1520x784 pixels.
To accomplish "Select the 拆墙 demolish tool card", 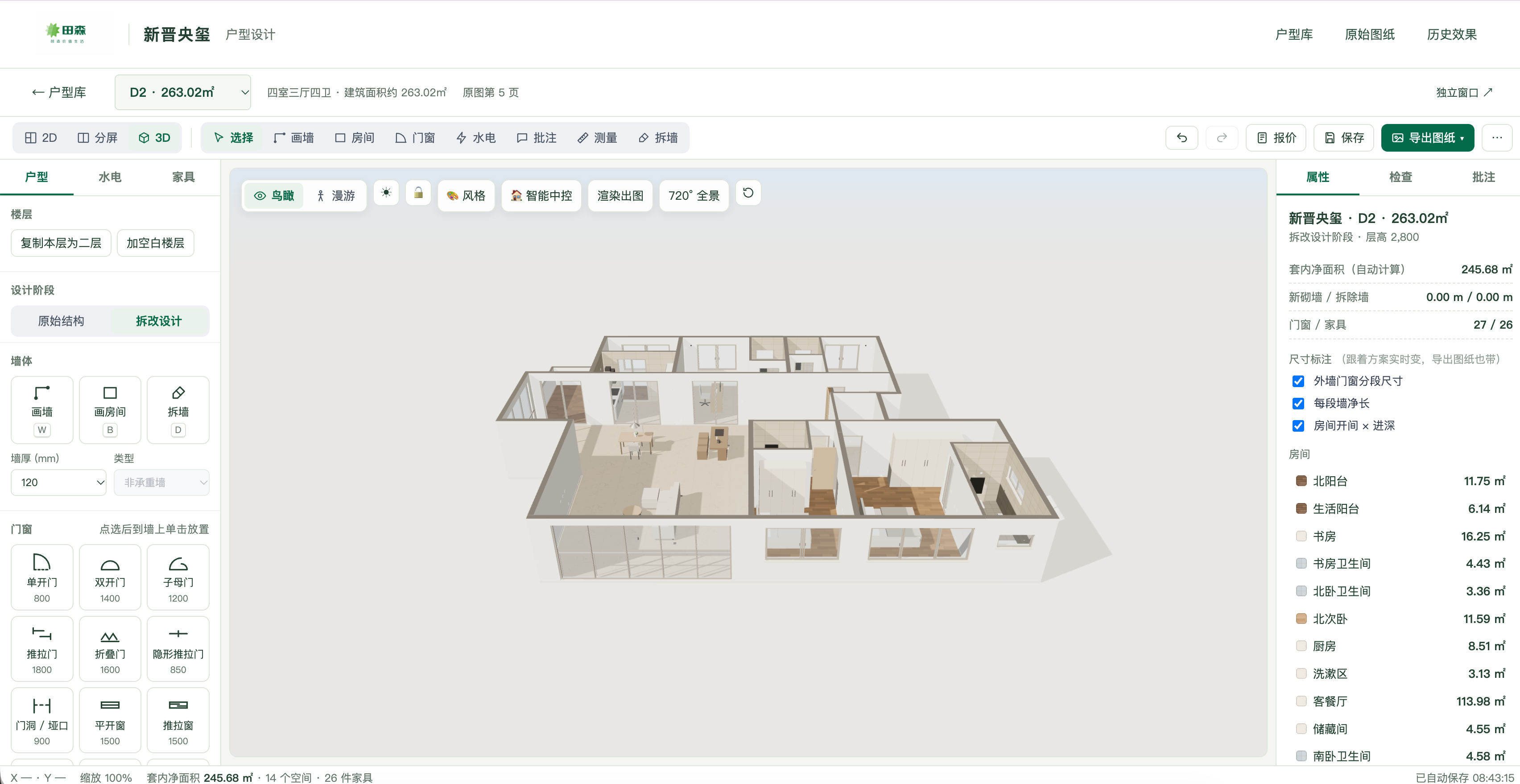I will (x=178, y=410).
